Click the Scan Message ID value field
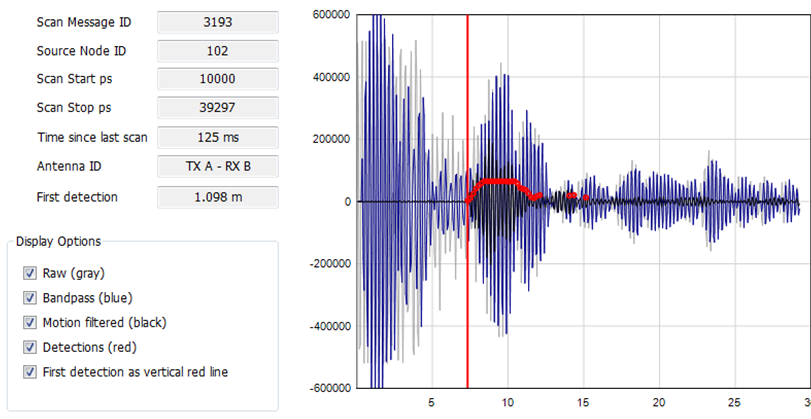811x419 pixels. (x=217, y=22)
